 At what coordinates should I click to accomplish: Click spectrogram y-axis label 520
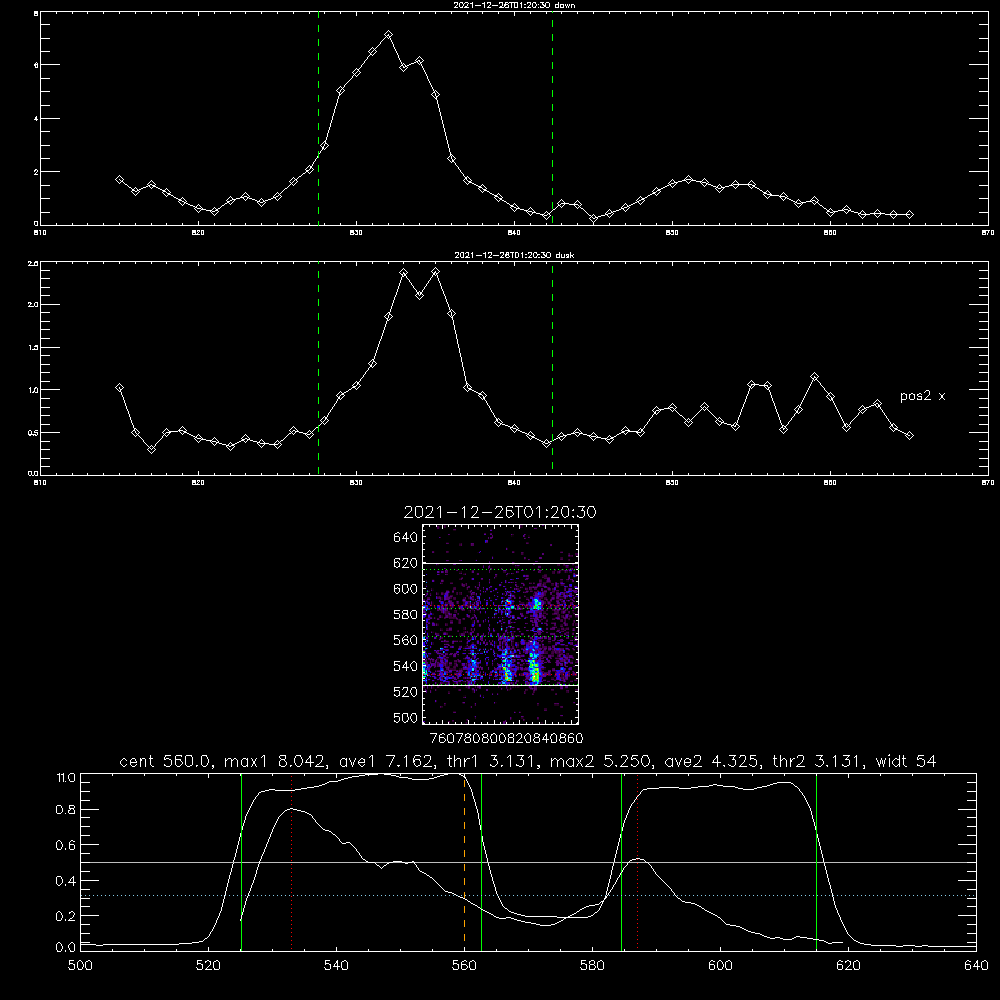(406, 692)
